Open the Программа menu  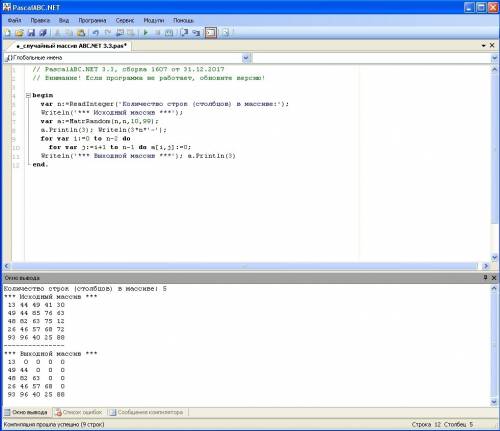click(92, 20)
